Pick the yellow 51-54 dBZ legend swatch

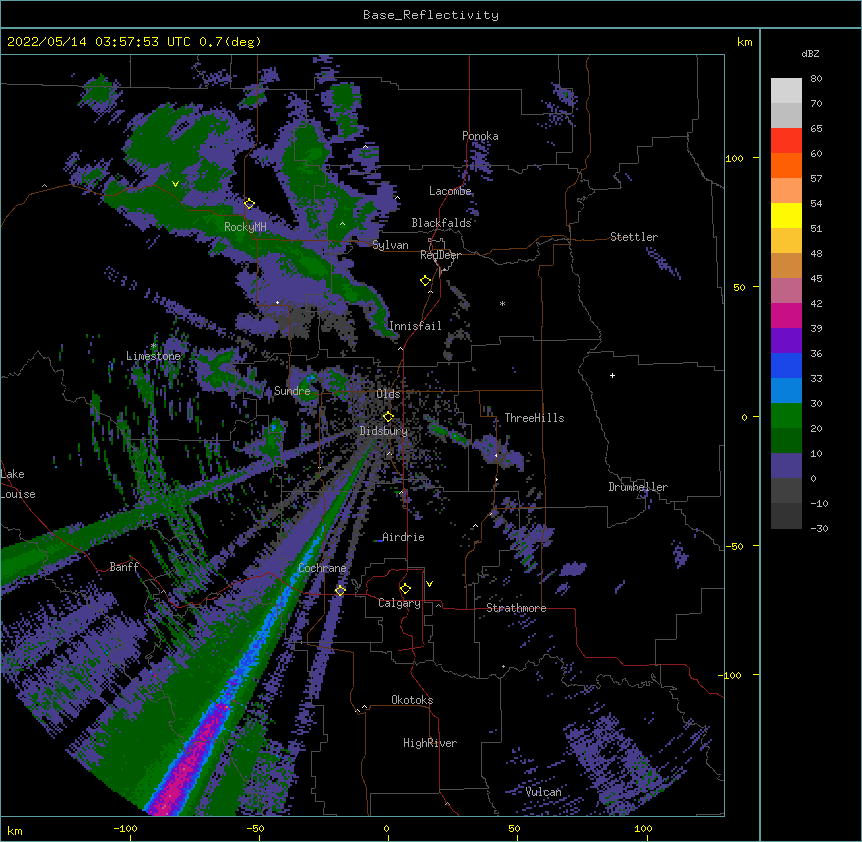(786, 215)
